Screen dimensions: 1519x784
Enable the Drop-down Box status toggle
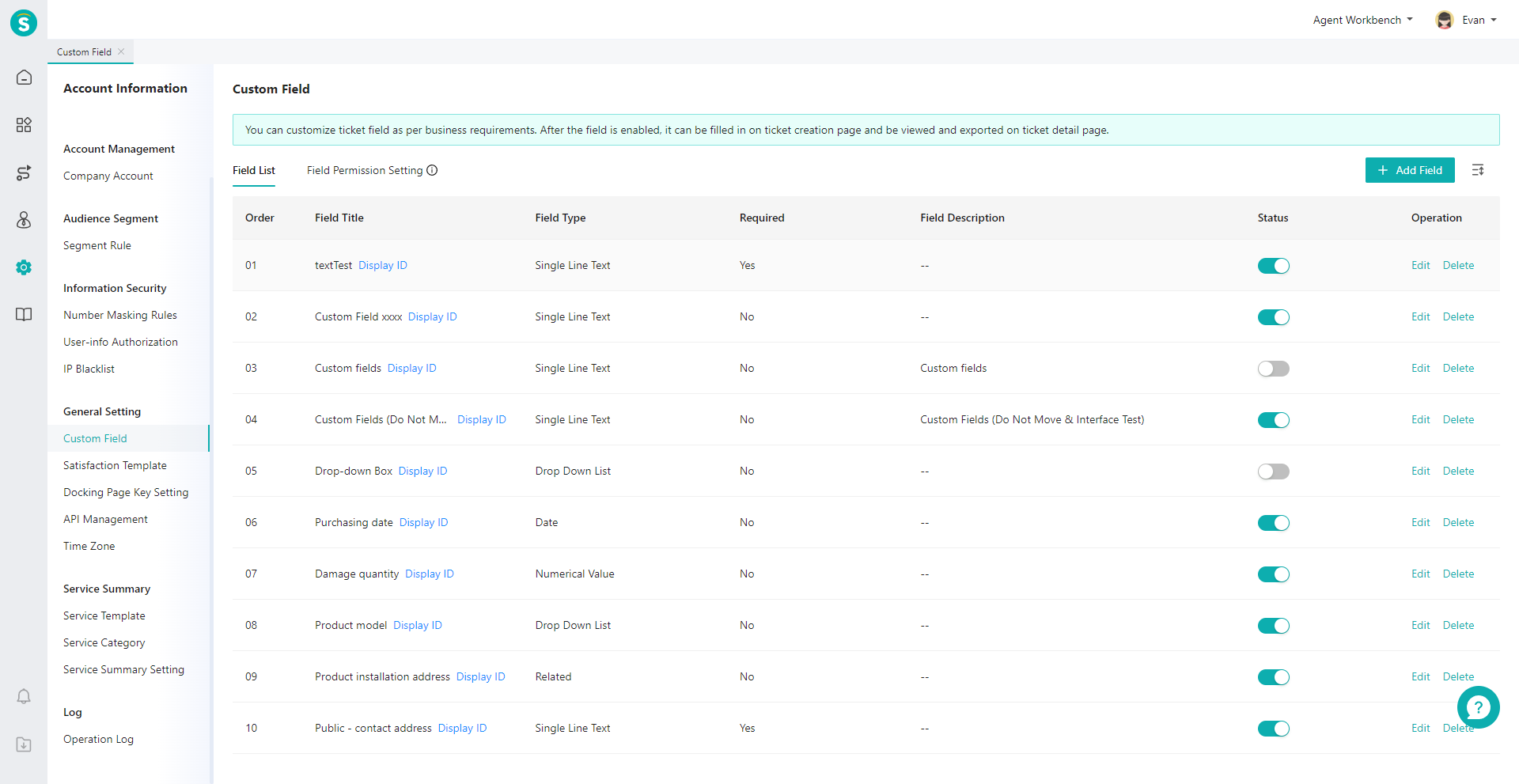pyautogui.click(x=1274, y=472)
